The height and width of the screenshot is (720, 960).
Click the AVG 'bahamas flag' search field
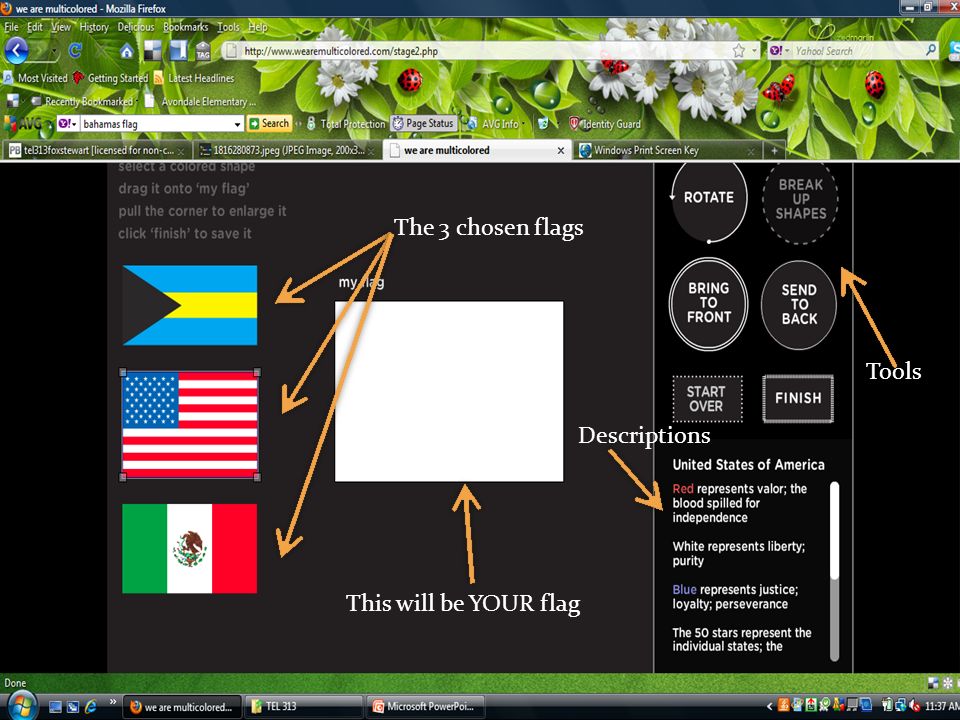tap(156, 124)
